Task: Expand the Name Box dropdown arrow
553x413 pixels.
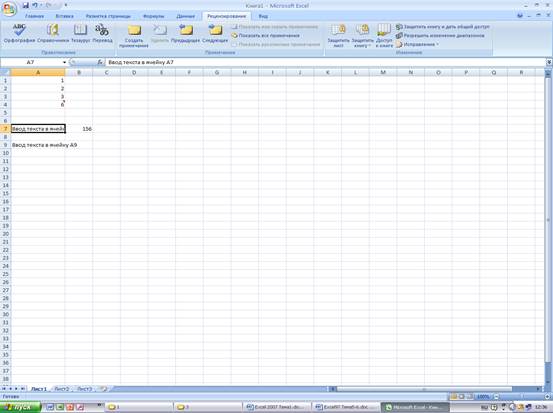Action: click(x=64, y=62)
